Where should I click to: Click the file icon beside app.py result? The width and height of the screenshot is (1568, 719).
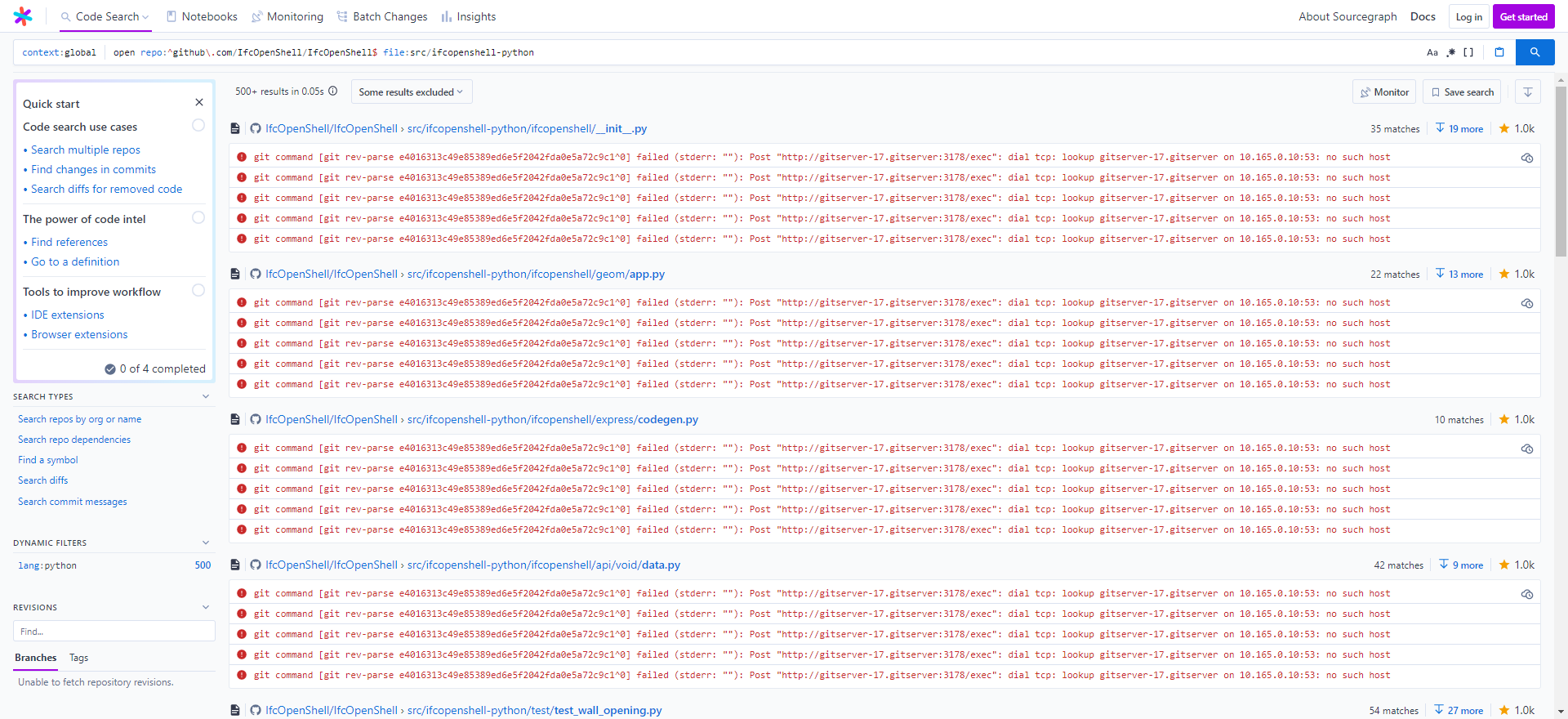click(235, 274)
